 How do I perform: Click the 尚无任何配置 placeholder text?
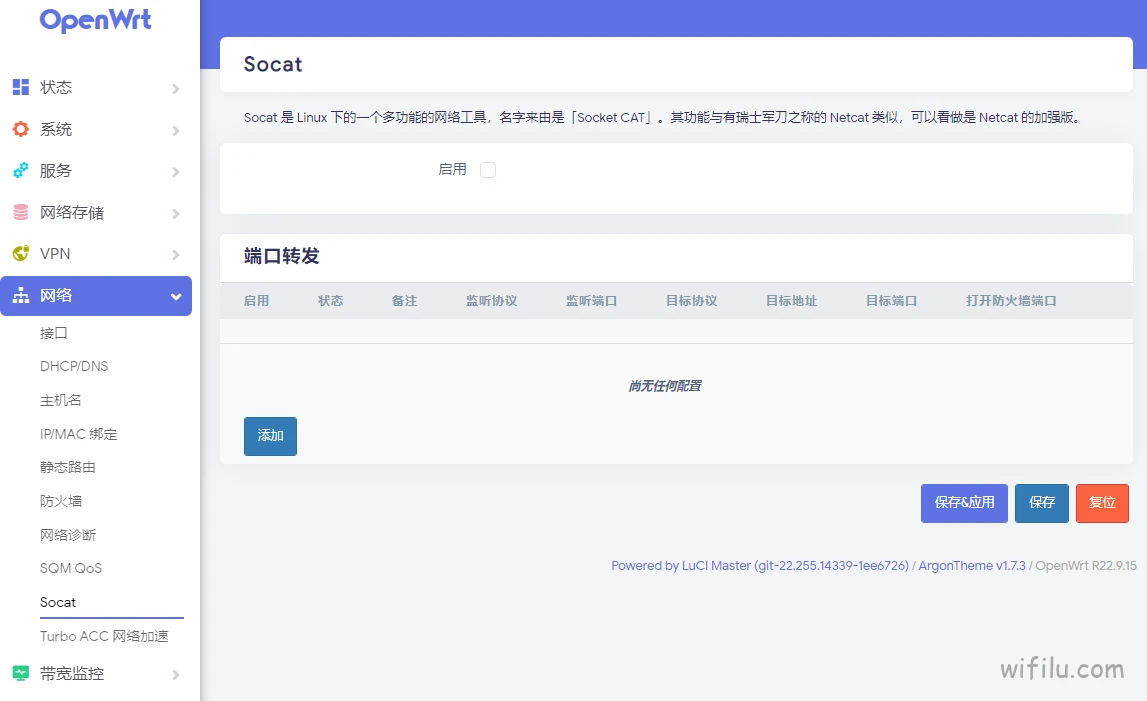665,386
